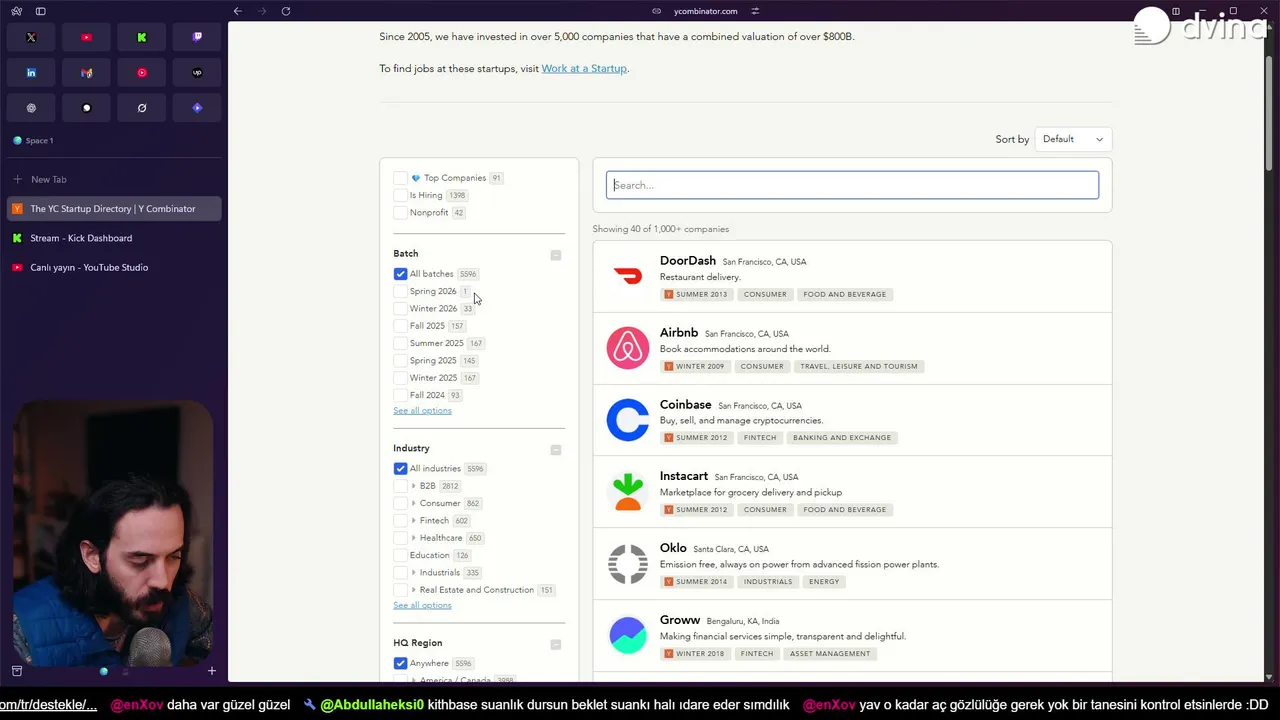Switch to Stream - Kick Dashboard tab

[114, 238]
